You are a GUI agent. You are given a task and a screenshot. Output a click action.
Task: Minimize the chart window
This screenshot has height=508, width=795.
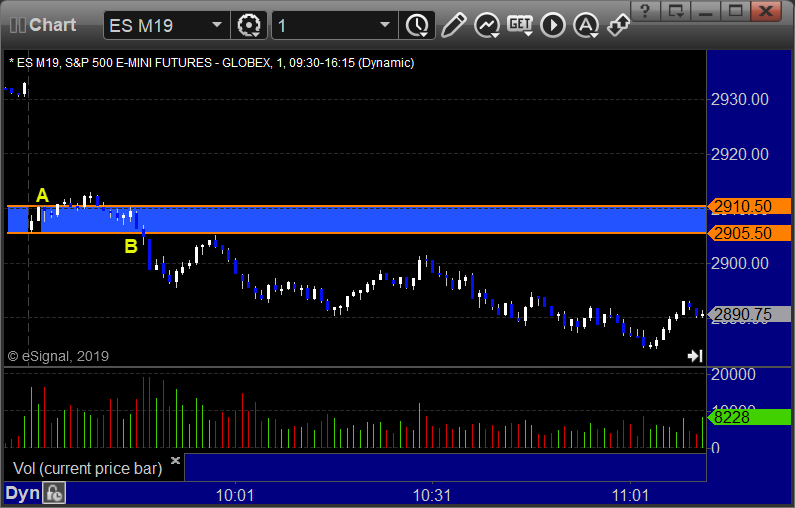pos(706,11)
